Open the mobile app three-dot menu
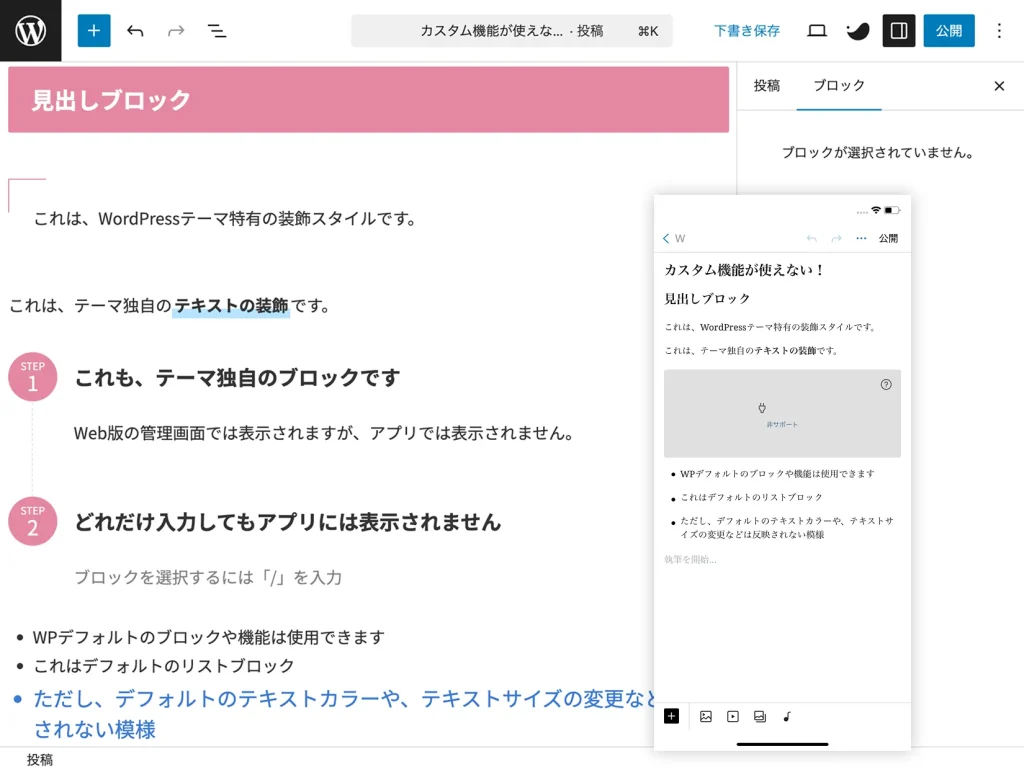Image resolution: width=1024 pixels, height=772 pixels. [x=861, y=238]
